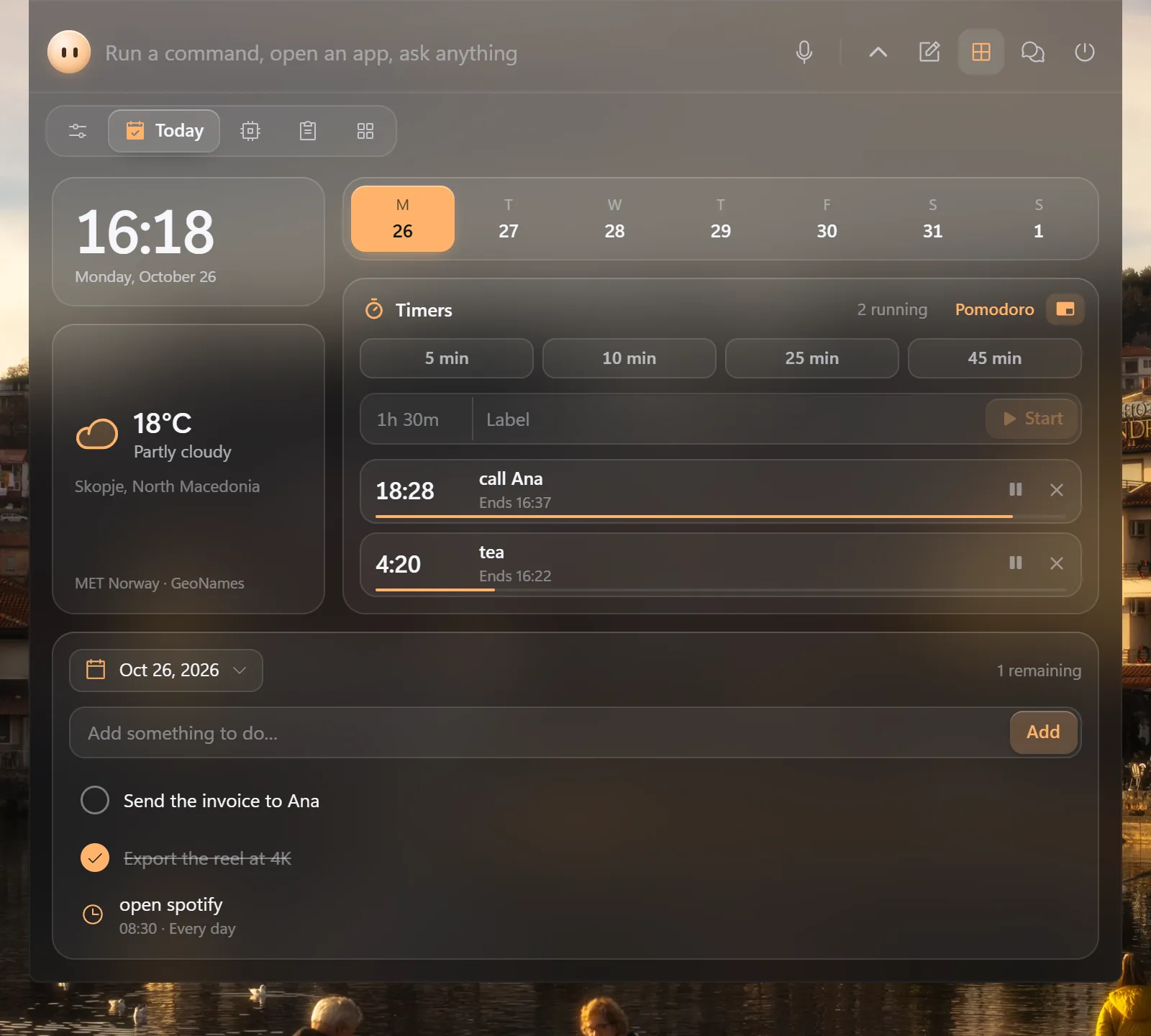Open the compose note icon

(929, 52)
